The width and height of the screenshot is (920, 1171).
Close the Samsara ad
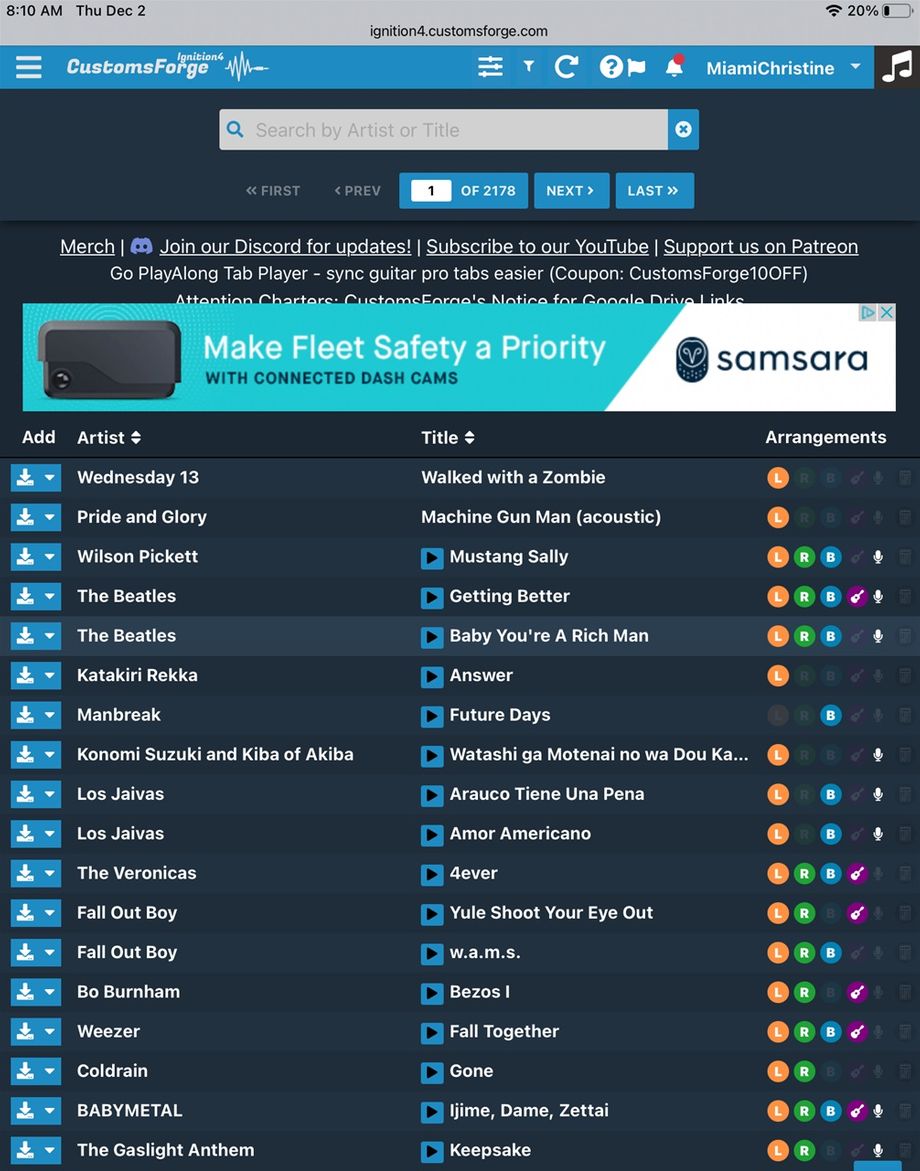(886, 312)
